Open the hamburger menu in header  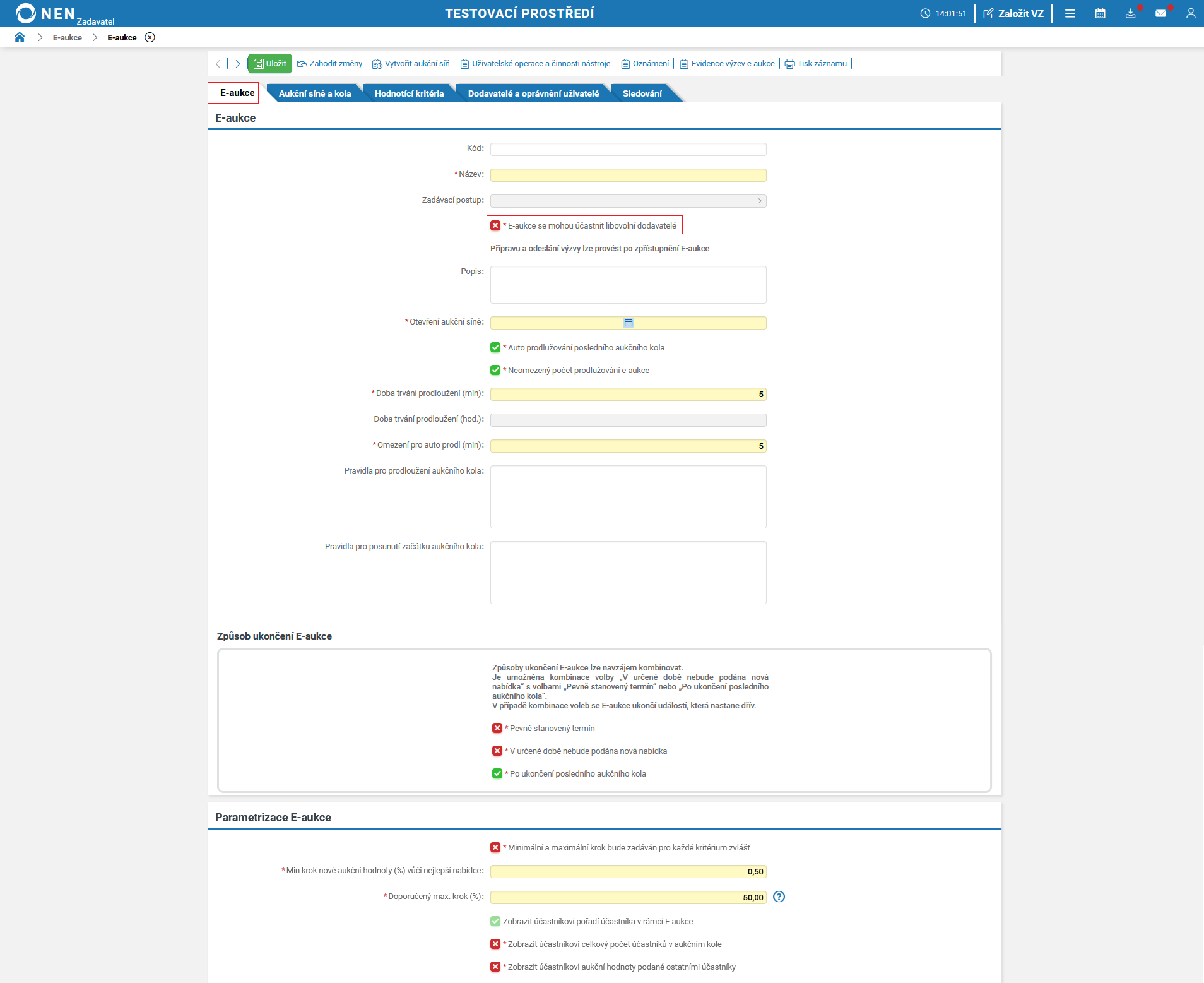click(1070, 13)
